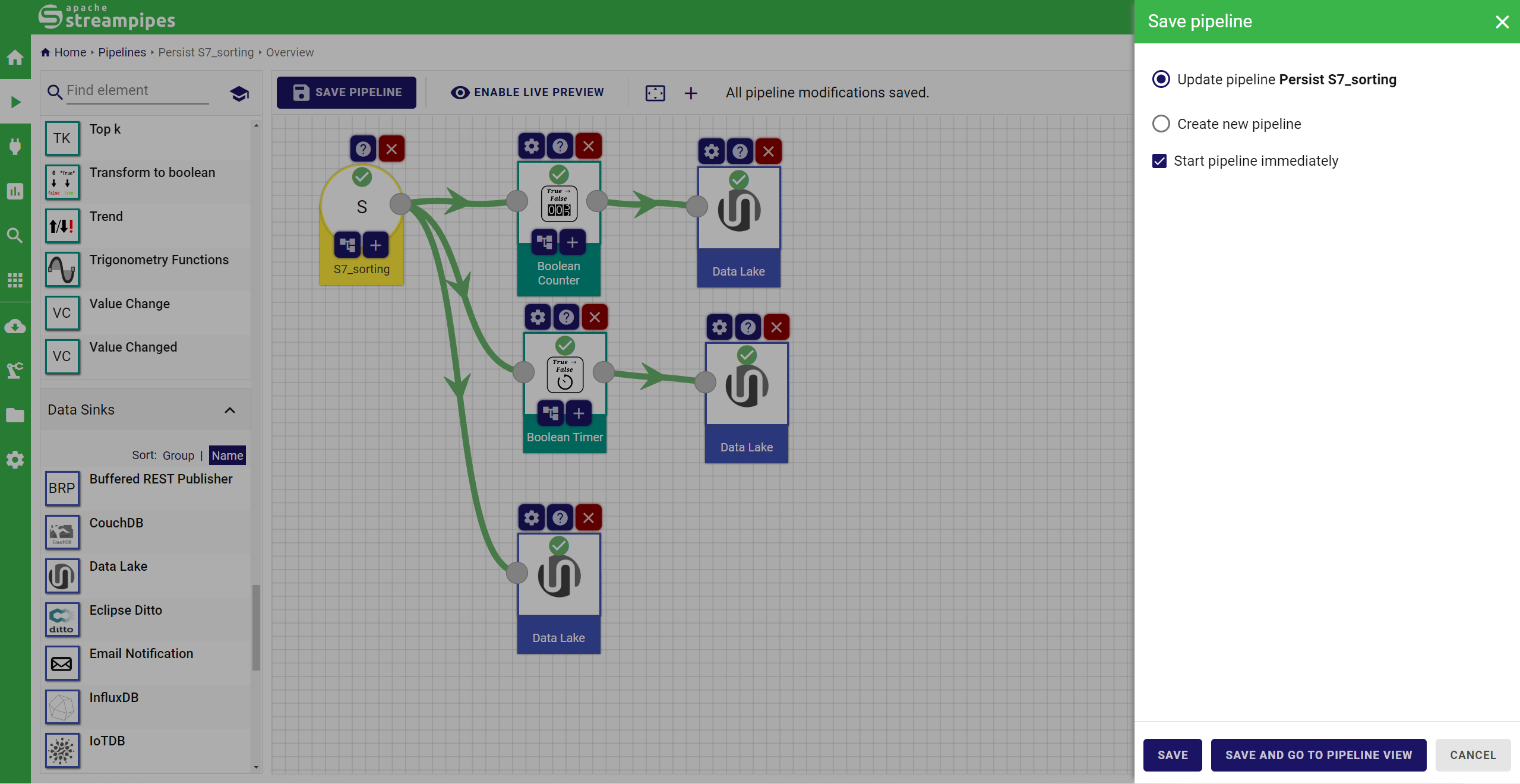Open the Pipelines play icon in sidebar
The height and width of the screenshot is (784, 1520).
click(x=15, y=102)
